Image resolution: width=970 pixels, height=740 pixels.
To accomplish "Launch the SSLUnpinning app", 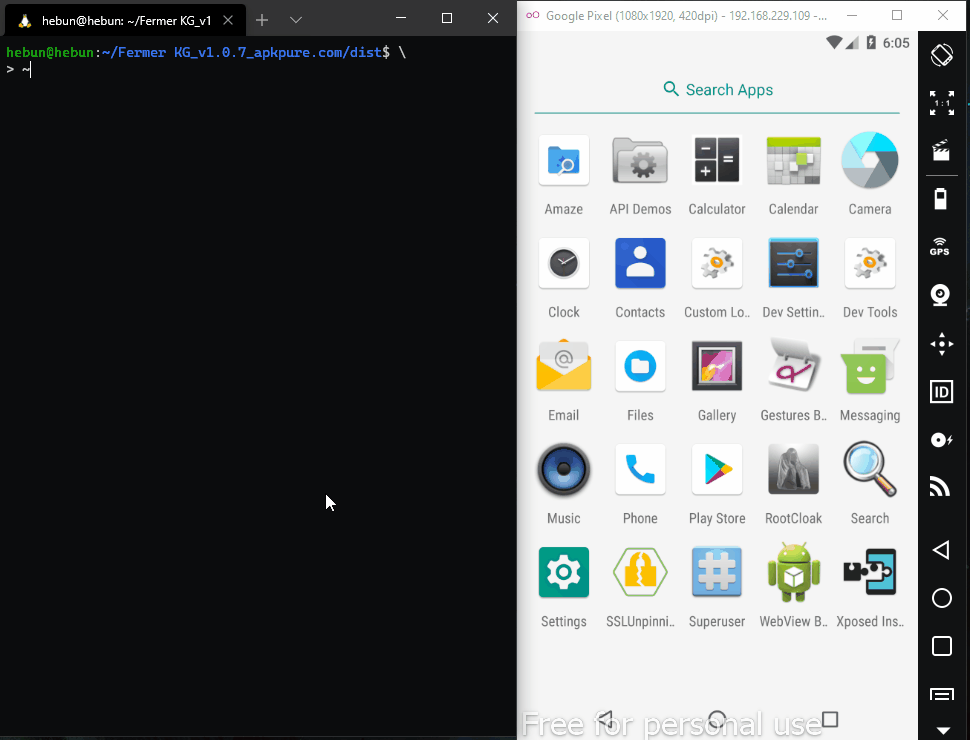I will (x=640, y=573).
